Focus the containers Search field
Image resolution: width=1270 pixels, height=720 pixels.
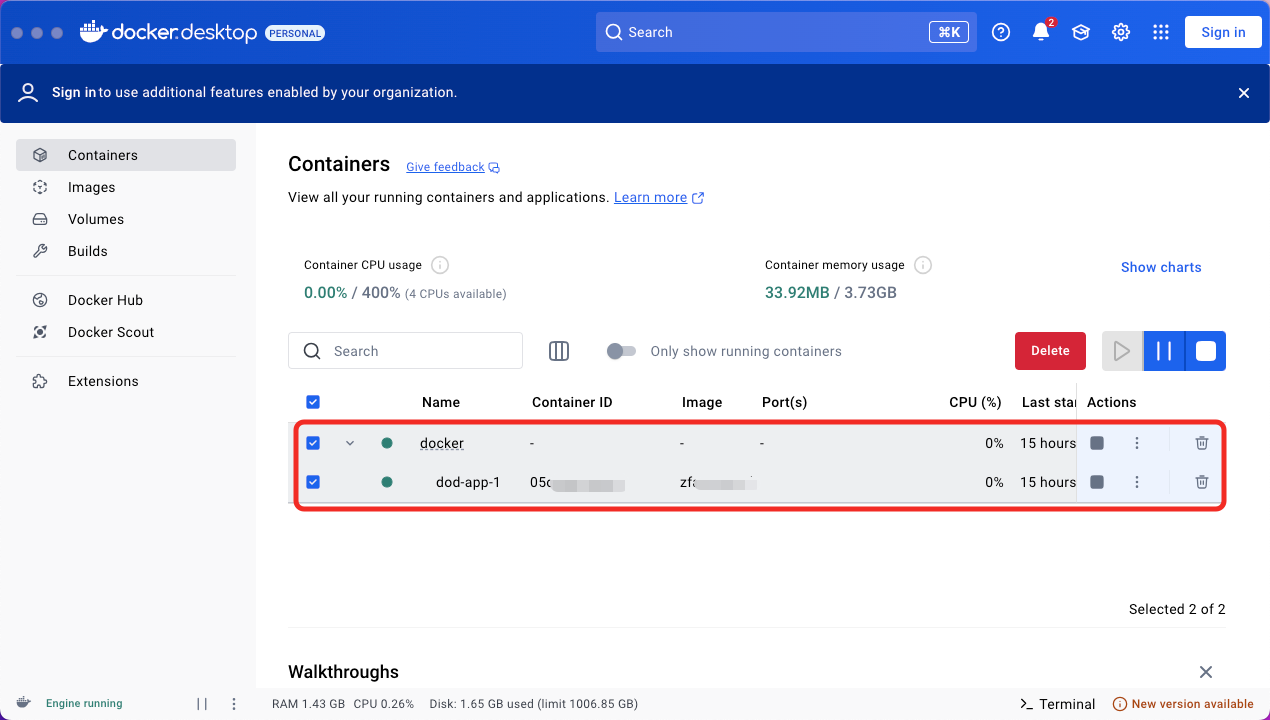tap(405, 351)
